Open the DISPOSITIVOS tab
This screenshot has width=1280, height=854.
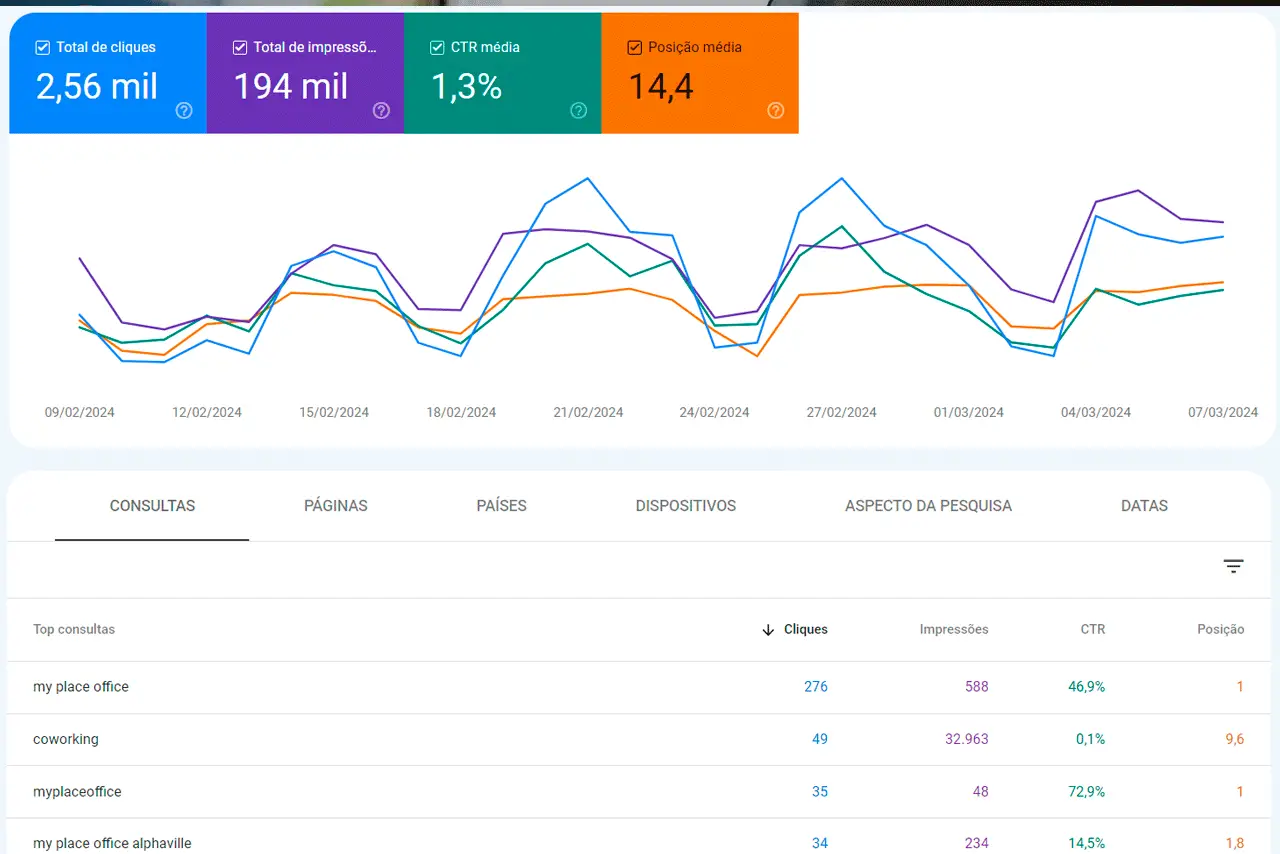coord(686,506)
